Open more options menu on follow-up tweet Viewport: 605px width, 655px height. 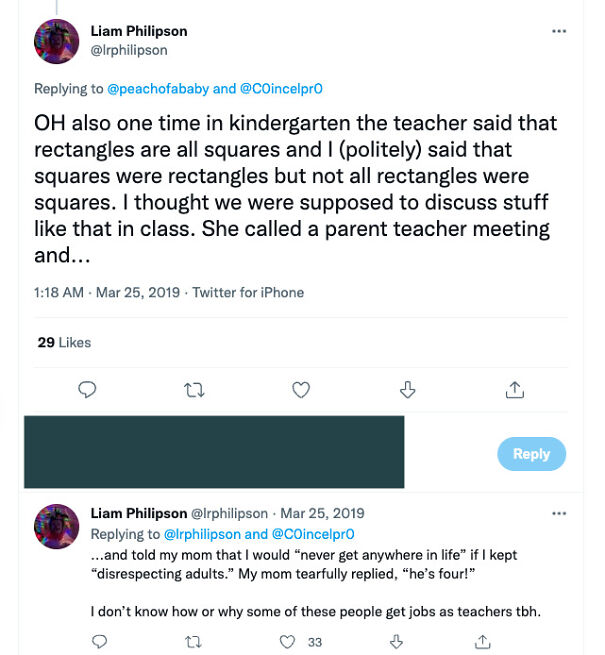pos(559,514)
